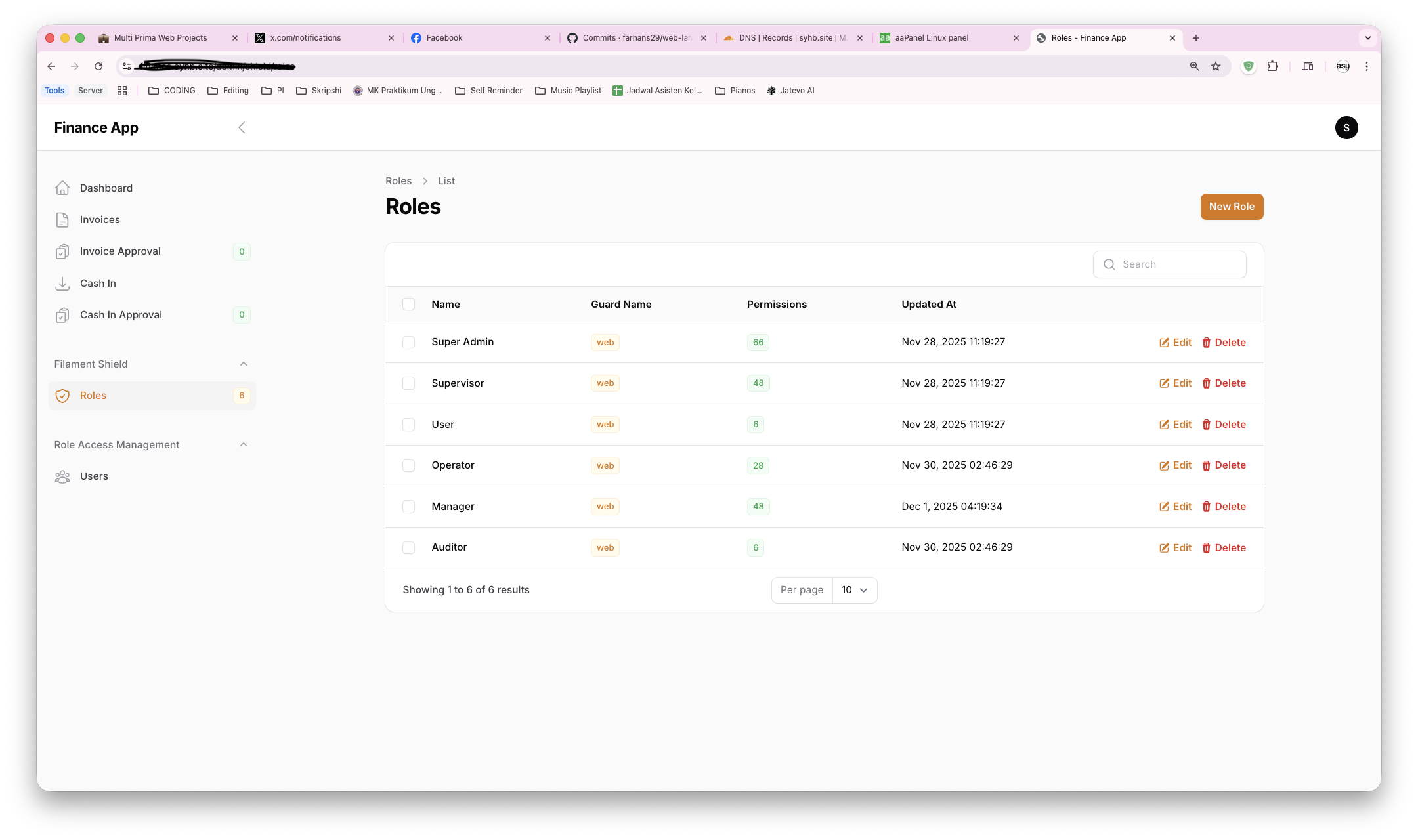1418x840 pixels.
Task: Tick the select-all checkbox in table header
Action: (x=408, y=304)
